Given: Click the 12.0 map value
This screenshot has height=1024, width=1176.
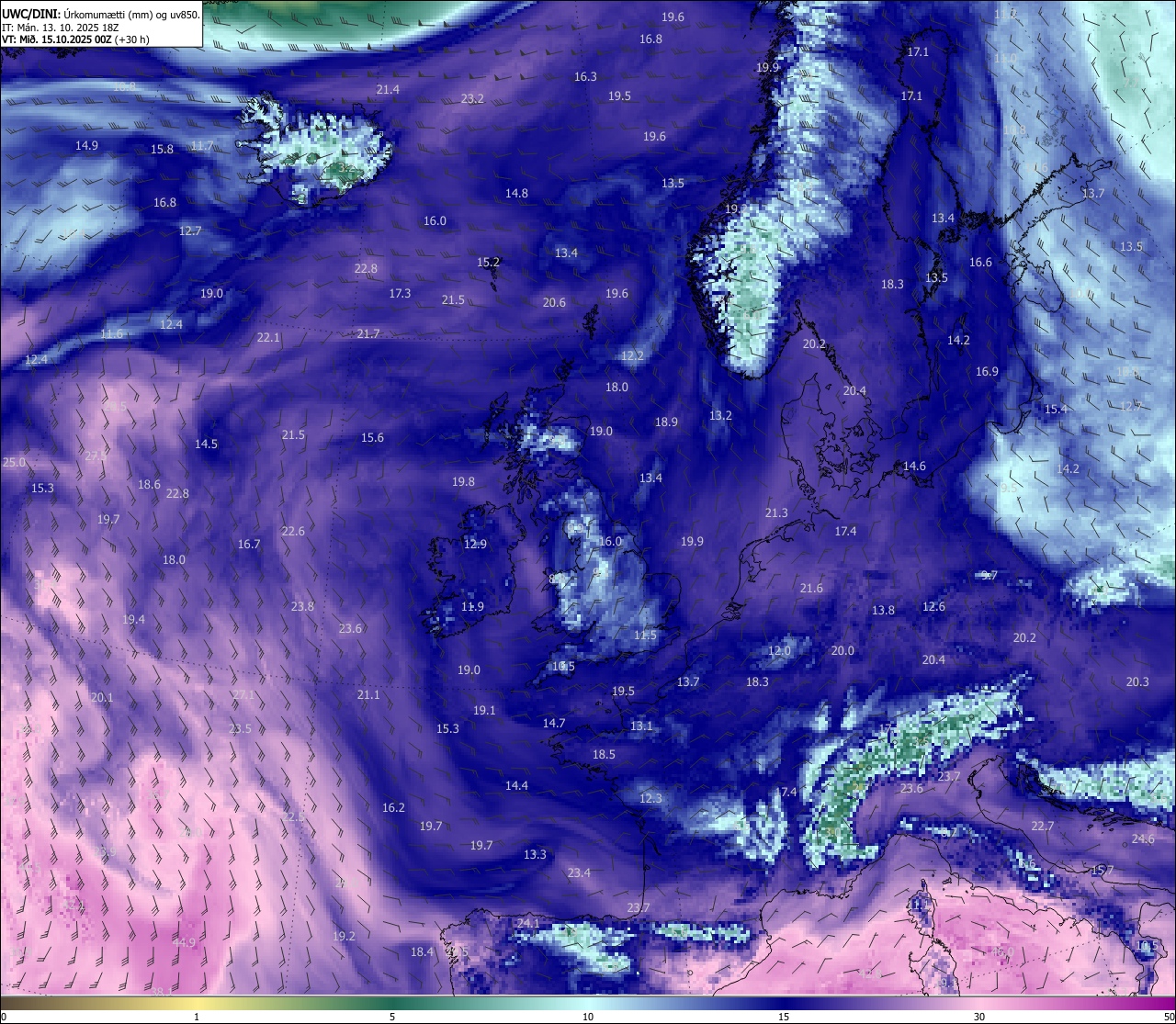Looking at the screenshot, I should tap(779, 650).
